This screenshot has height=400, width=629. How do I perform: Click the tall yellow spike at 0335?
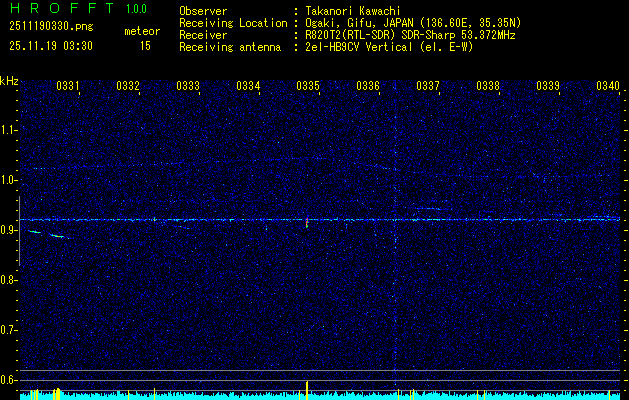[x=307, y=390]
